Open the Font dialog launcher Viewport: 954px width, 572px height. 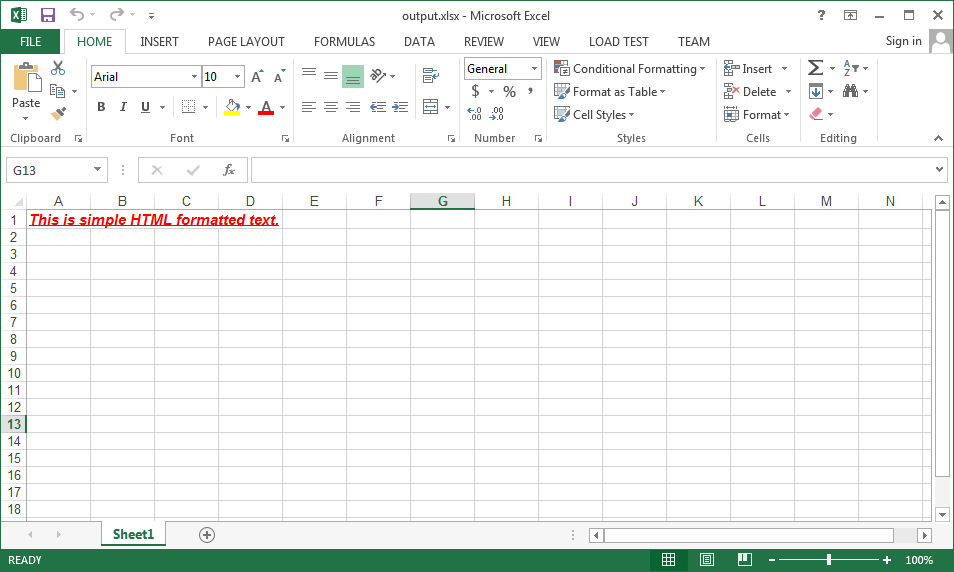tap(285, 139)
